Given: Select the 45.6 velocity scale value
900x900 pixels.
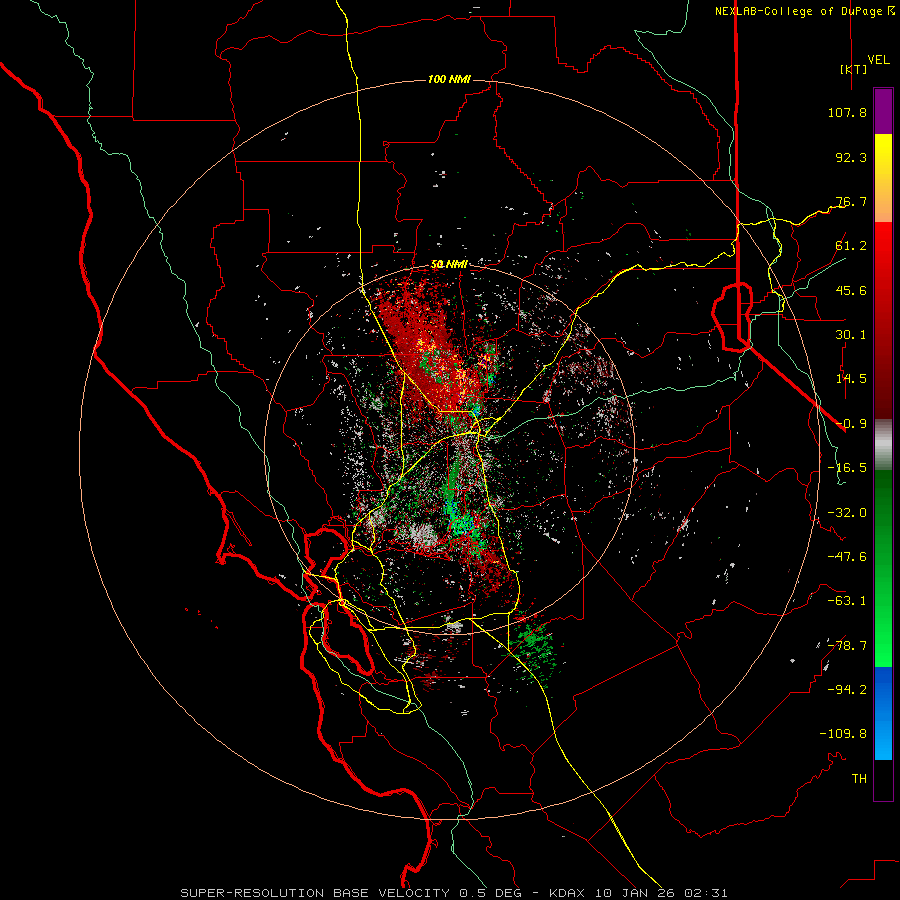Looking at the screenshot, I should tap(851, 290).
